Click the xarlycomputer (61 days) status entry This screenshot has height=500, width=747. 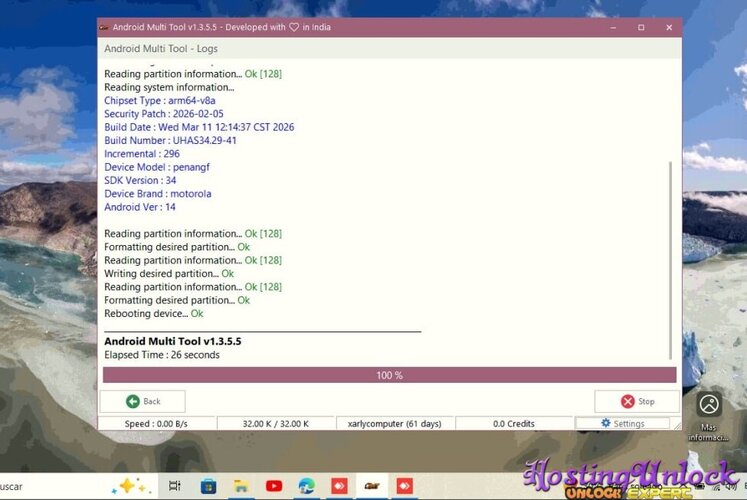395,423
